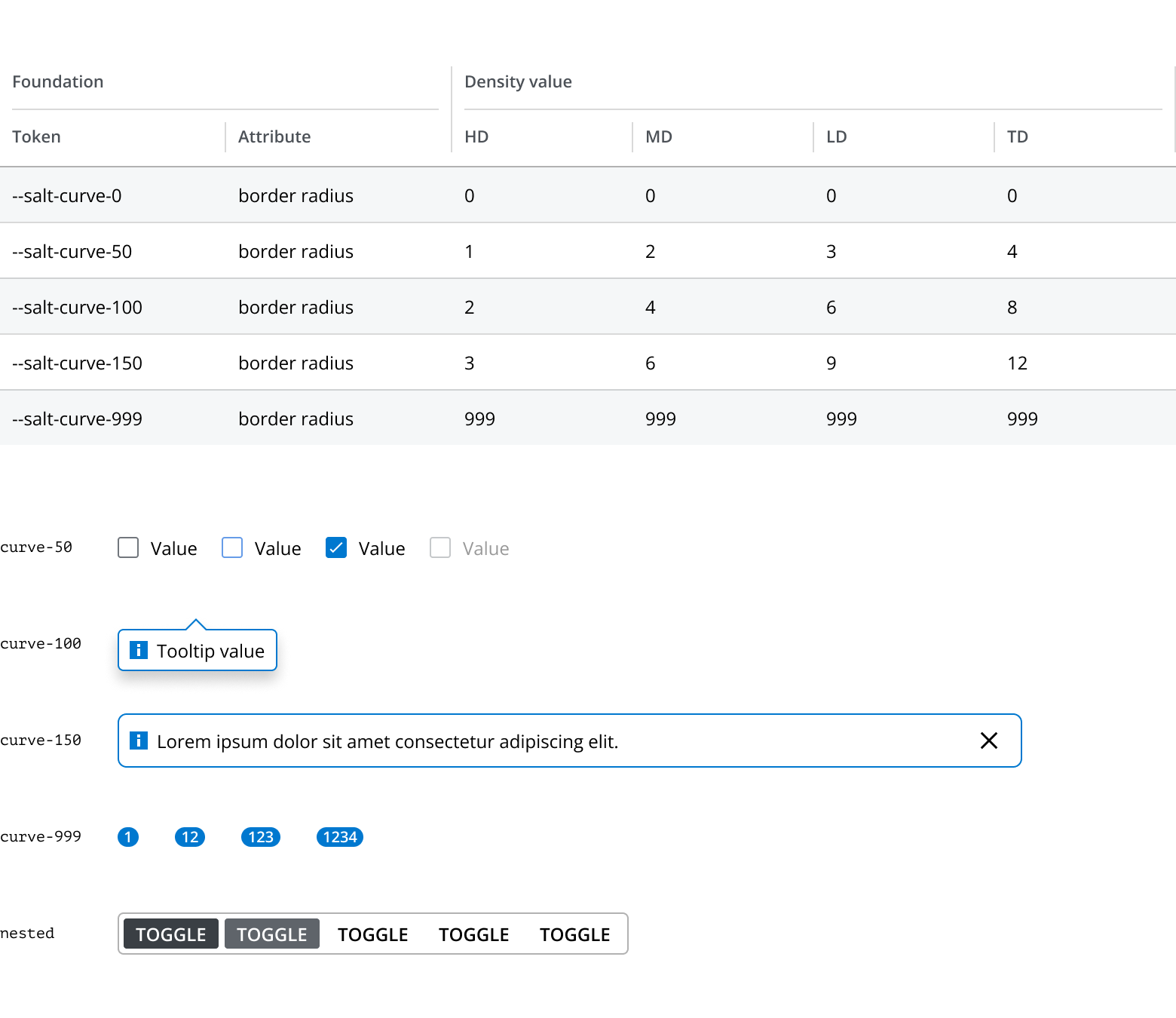The image size is (1176, 1018).
Task: Tick the blue-outlined empty checkbox
Action: 232,547
